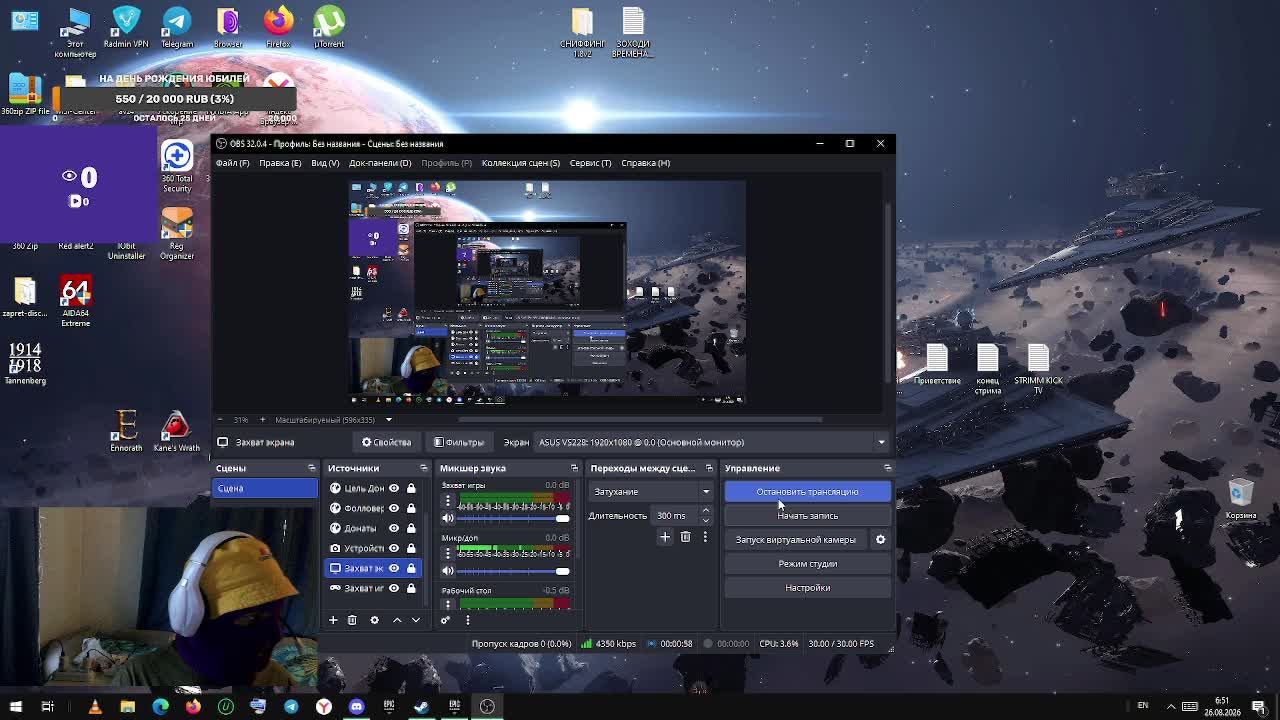This screenshot has width=1280, height=720.
Task: Hide the Донаты source
Action: click(x=394, y=528)
